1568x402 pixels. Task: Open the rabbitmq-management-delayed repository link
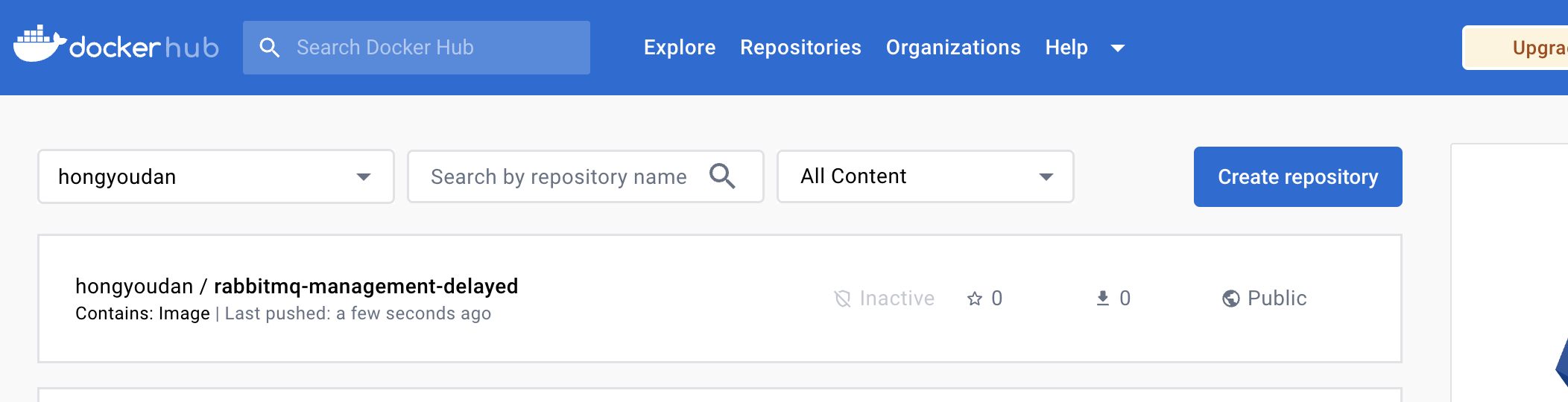366,286
